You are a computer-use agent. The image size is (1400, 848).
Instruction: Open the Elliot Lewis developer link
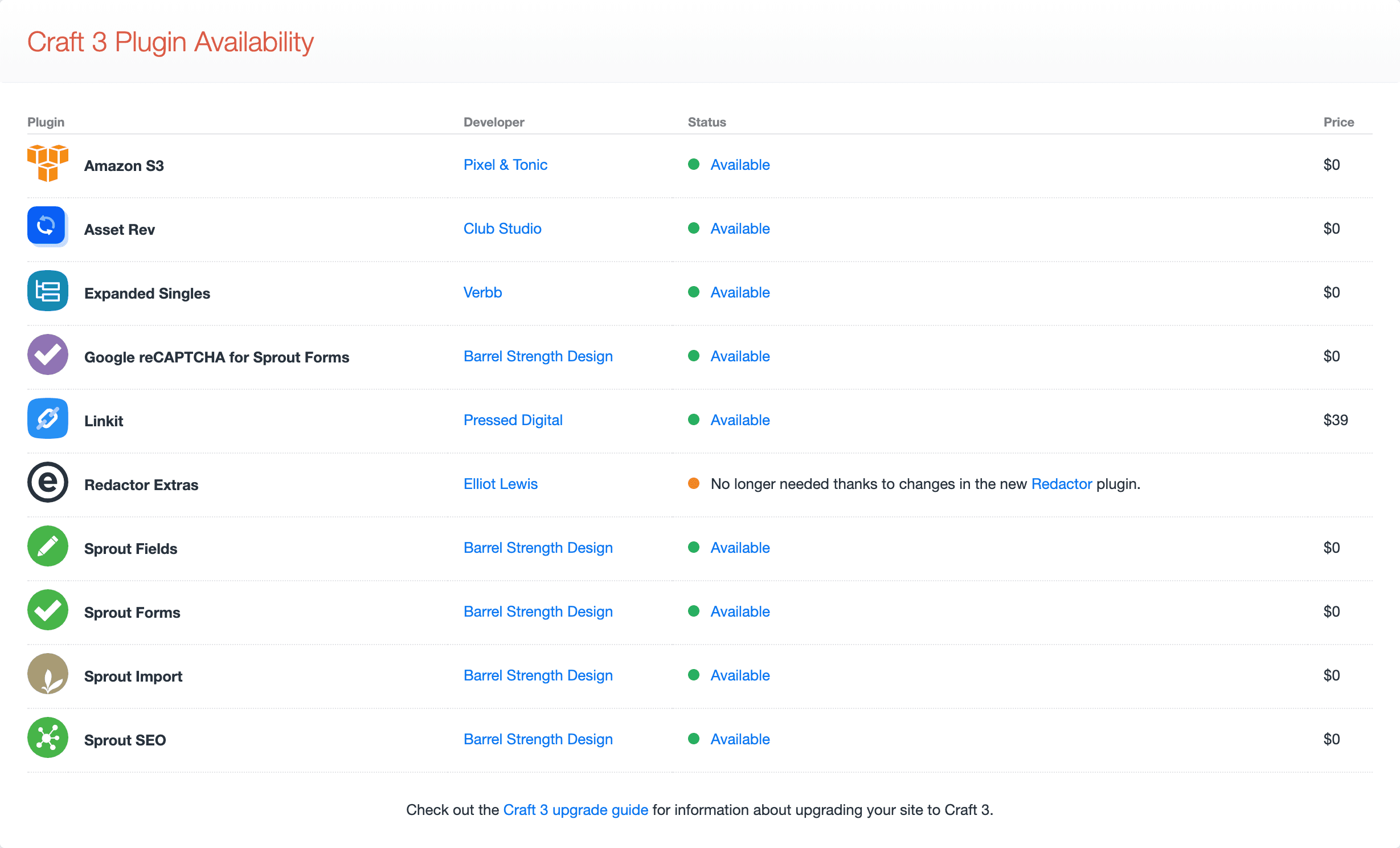[x=501, y=484]
